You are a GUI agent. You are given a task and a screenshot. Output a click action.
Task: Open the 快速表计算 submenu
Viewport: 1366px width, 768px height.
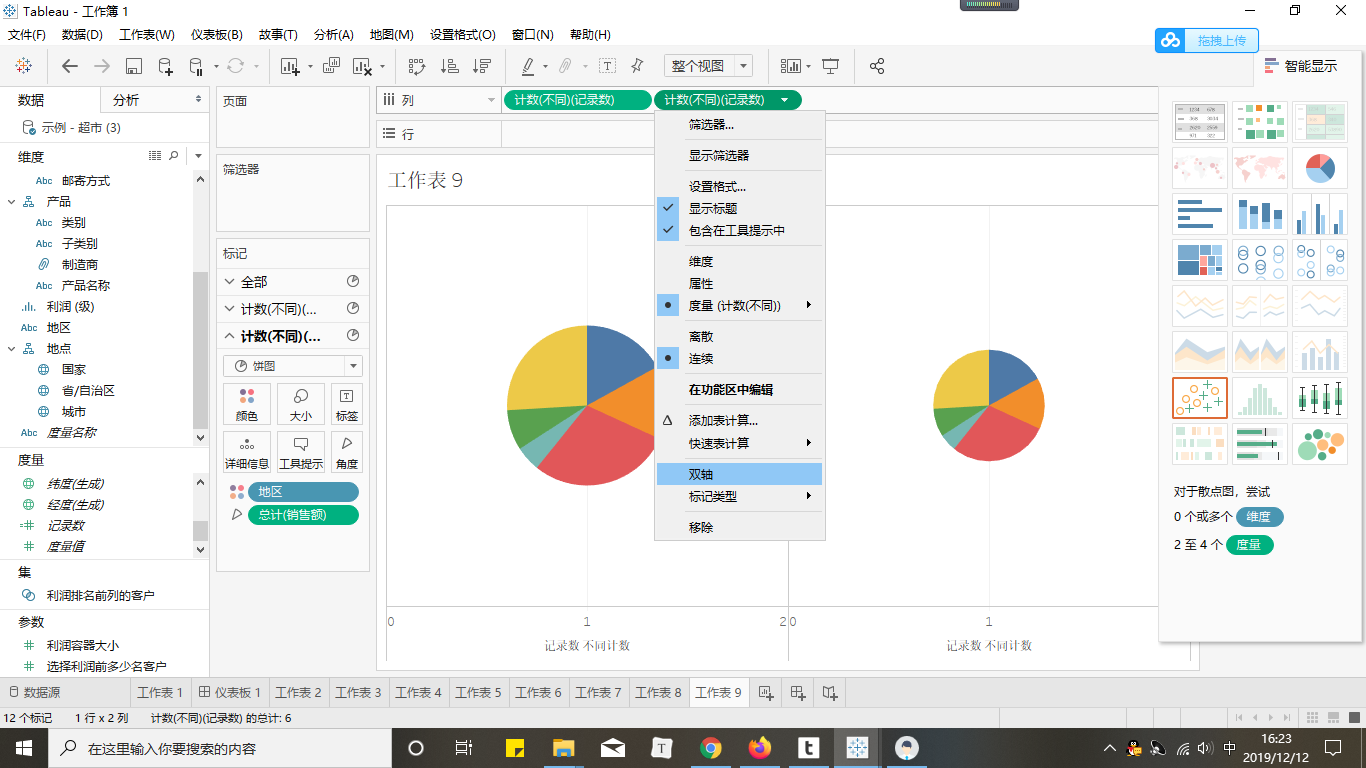[740, 443]
